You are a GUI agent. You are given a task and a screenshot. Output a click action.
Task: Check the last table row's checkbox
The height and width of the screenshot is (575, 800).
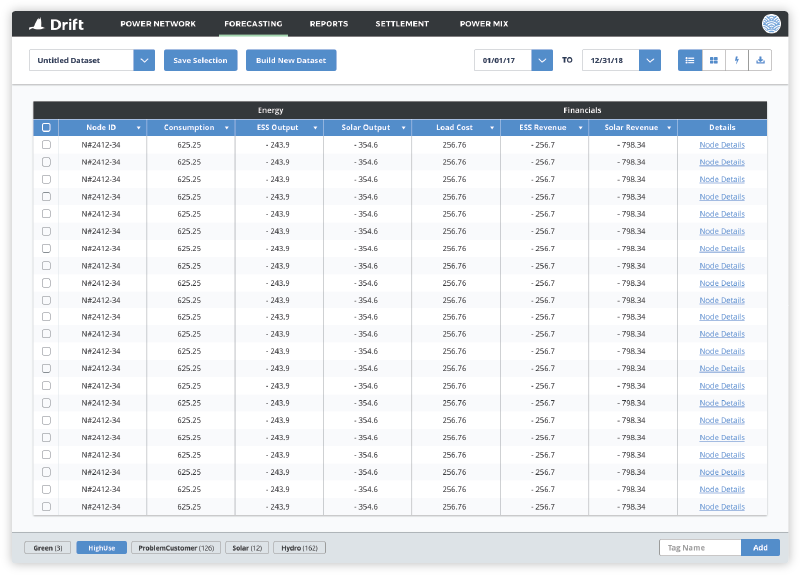[46, 507]
